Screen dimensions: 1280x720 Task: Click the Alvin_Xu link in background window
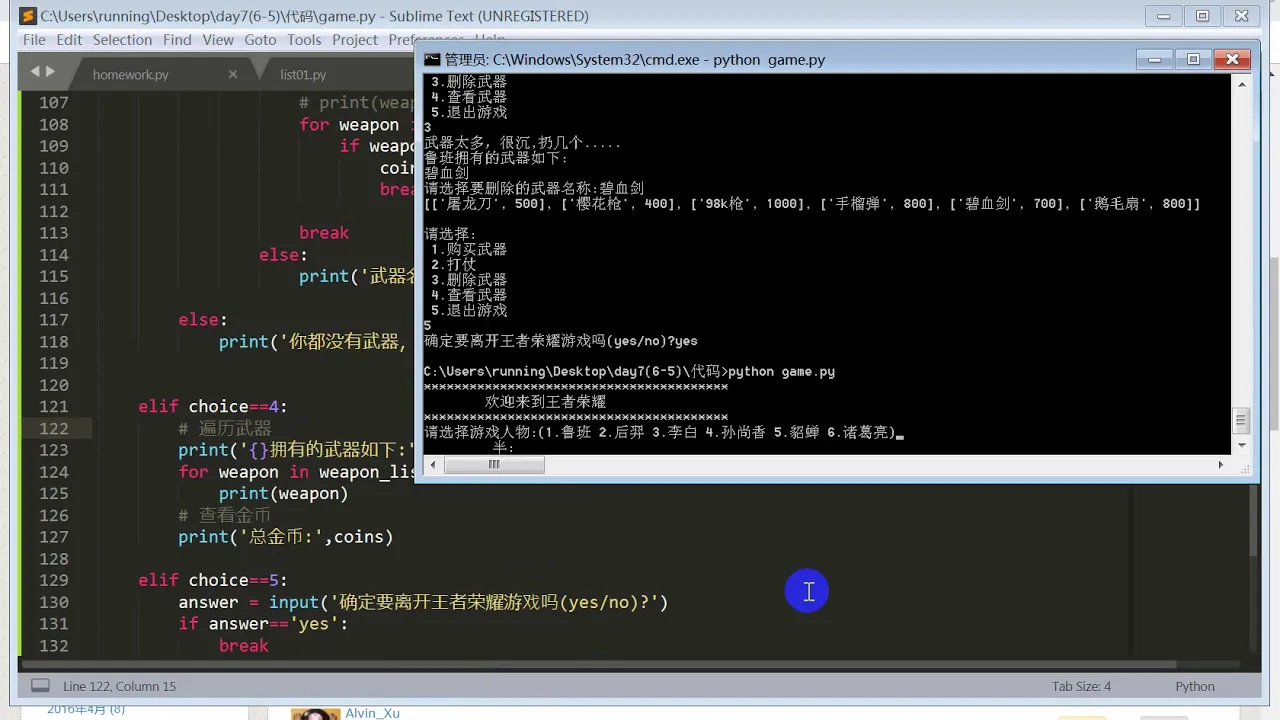tap(372, 713)
